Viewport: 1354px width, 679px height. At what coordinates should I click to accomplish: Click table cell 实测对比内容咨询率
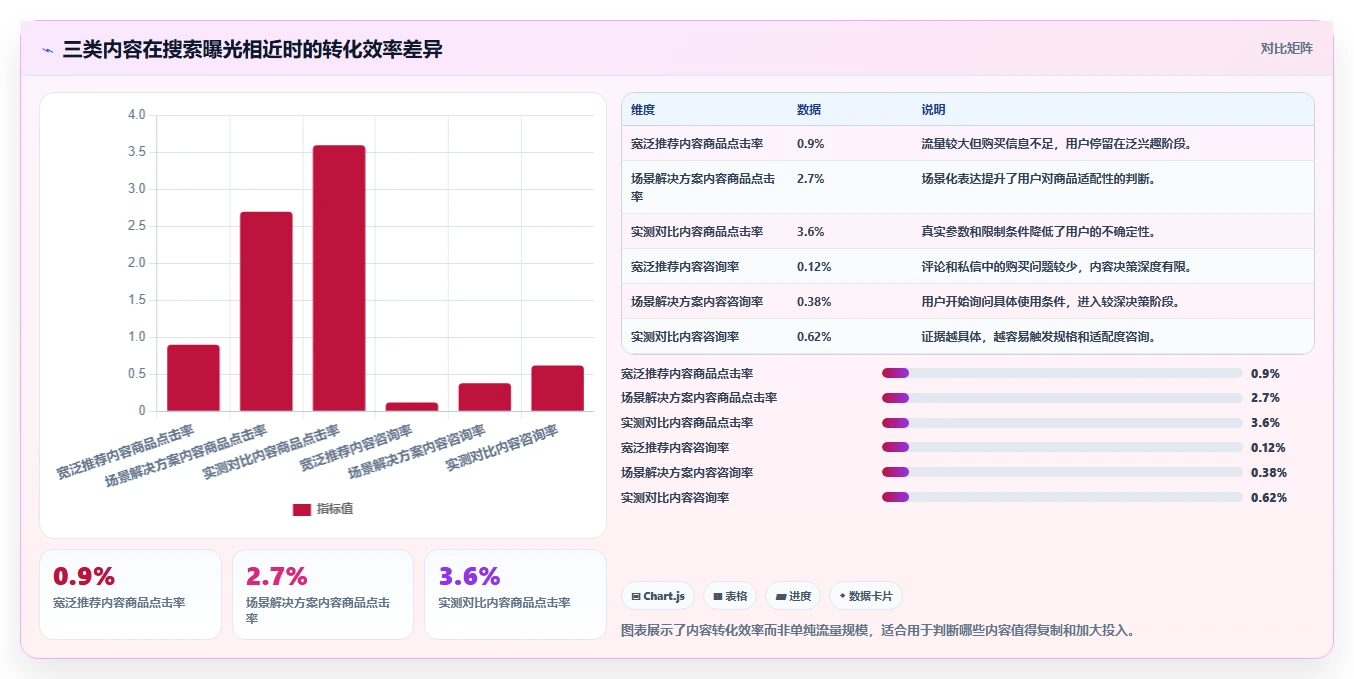tap(685, 337)
